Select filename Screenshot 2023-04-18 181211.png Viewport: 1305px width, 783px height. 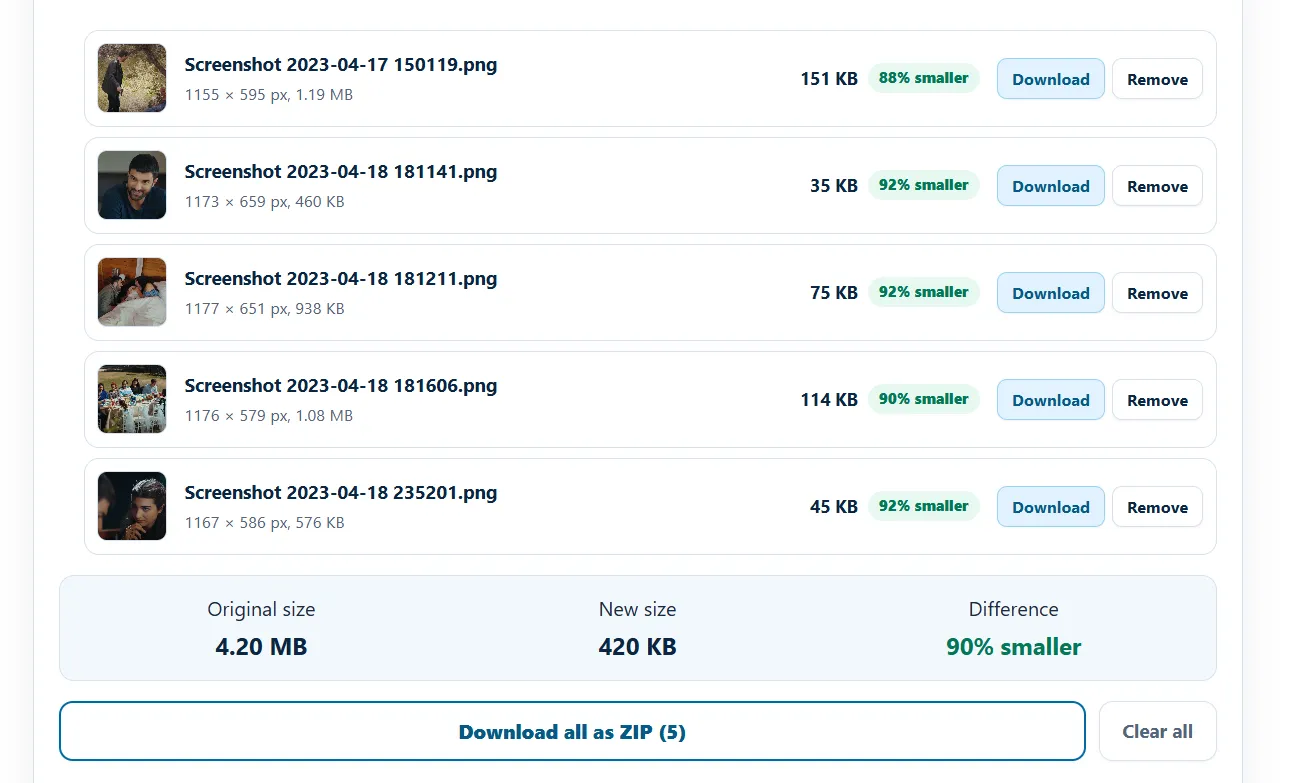341,279
